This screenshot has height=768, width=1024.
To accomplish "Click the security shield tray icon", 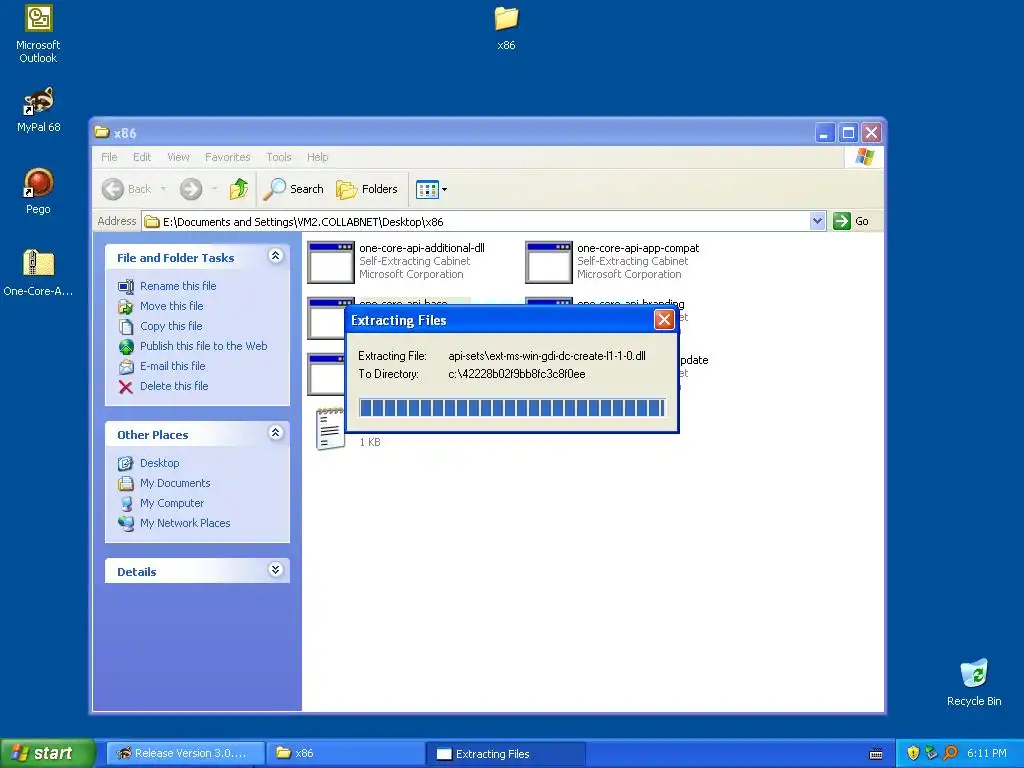I will coord(913,754).
